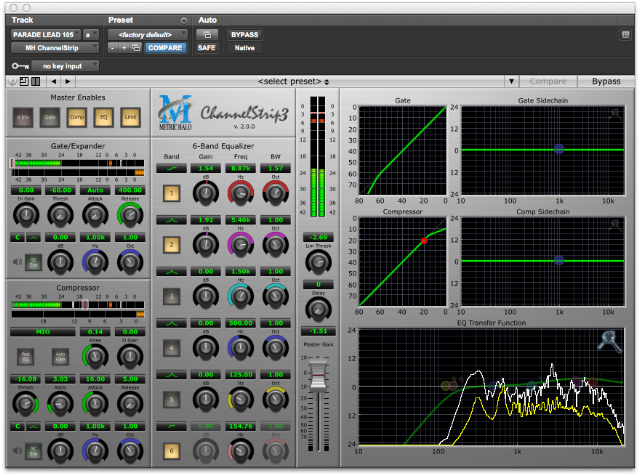Viewport: 640px width, 476px height.
Task: Disable EQ band 1
Action: pyautogui.click(x=171, y=194)
